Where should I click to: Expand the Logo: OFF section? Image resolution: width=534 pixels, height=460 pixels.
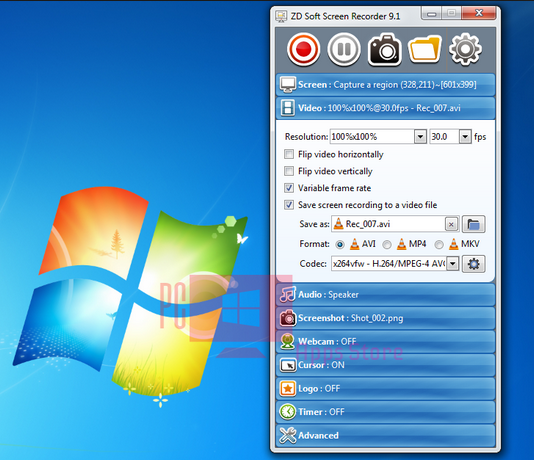pos(386,388)
